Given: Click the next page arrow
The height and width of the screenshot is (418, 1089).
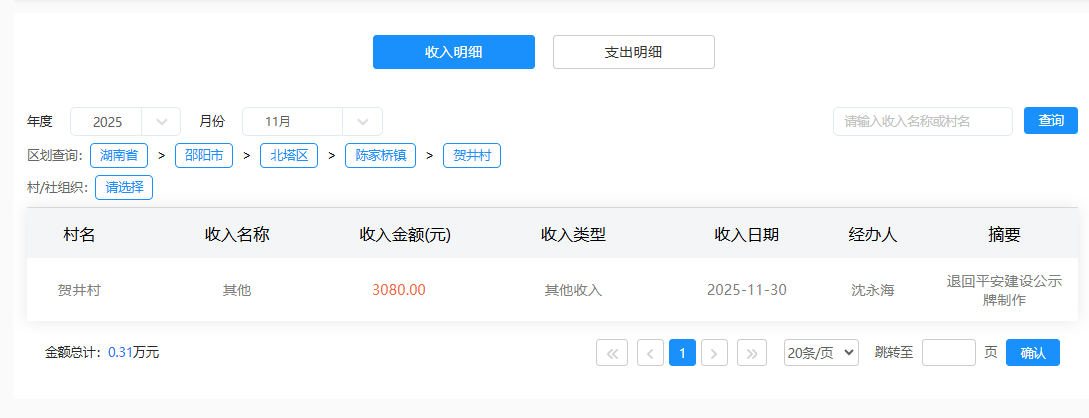Looking at the screenshot, I should (x=714, y=353).
